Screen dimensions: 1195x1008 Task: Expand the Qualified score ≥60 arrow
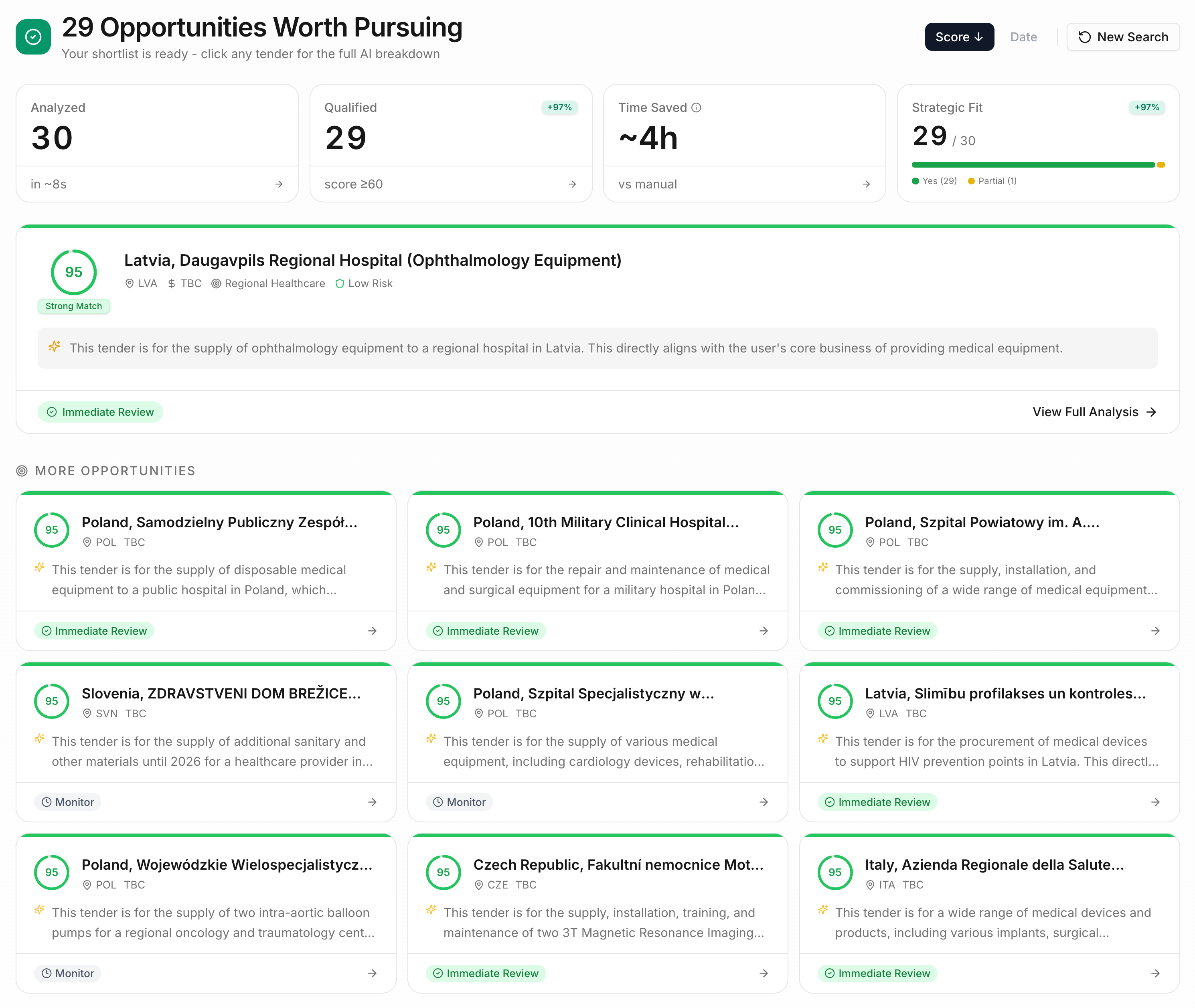tap(572, 184)
